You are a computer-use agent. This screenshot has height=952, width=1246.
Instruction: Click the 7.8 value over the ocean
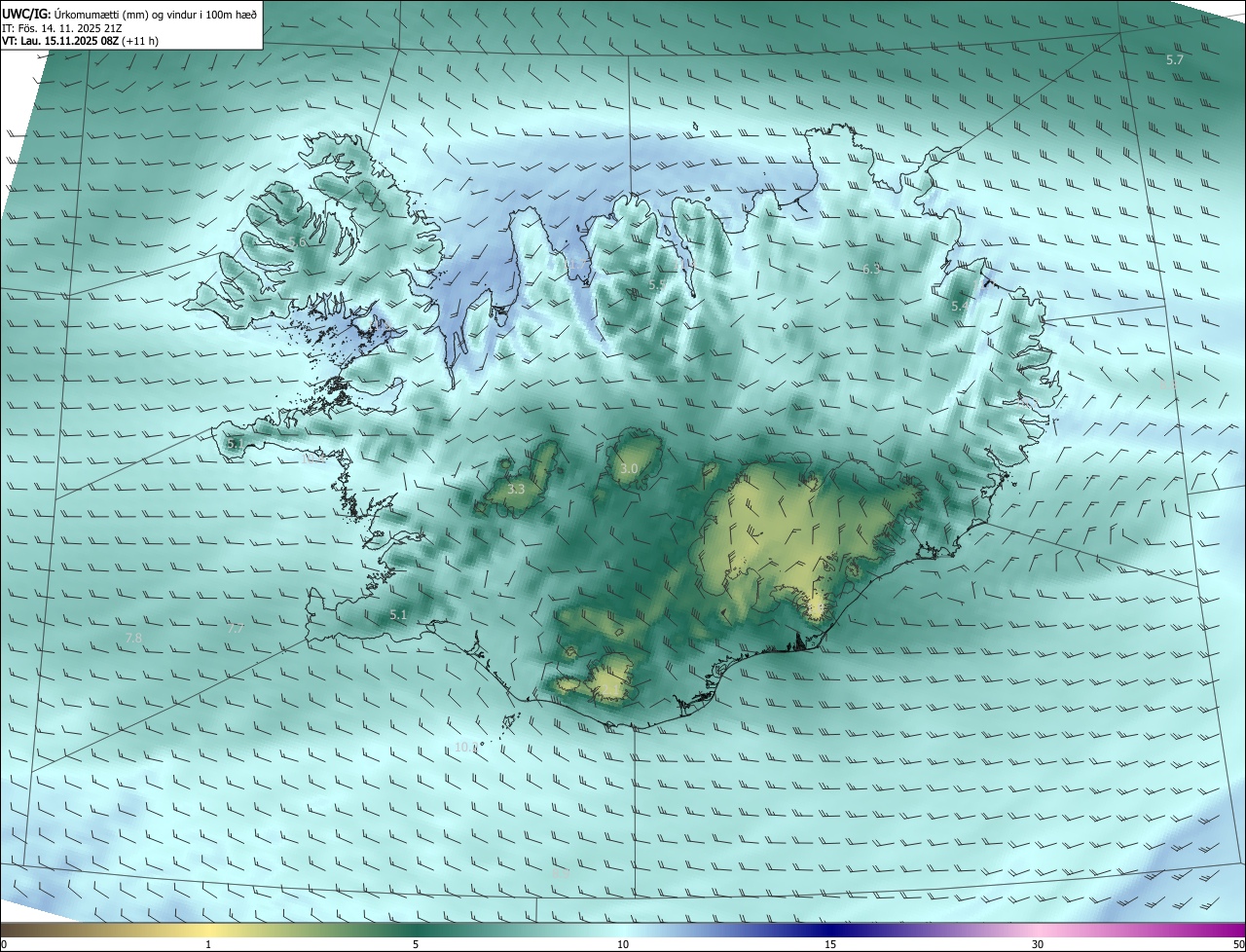coord(133,638)
